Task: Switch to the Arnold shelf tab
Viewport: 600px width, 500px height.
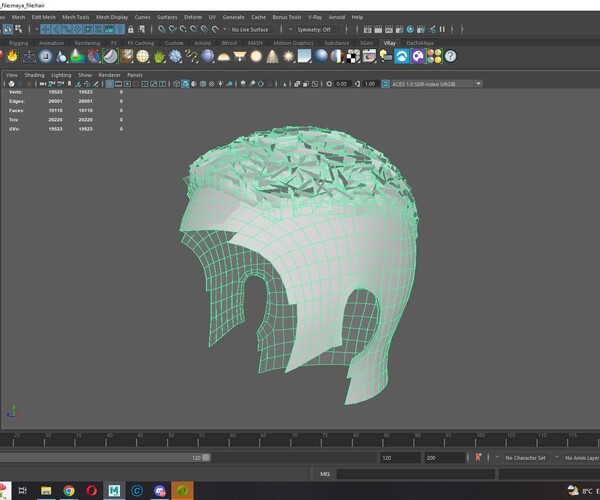Action: coord(202,43)
